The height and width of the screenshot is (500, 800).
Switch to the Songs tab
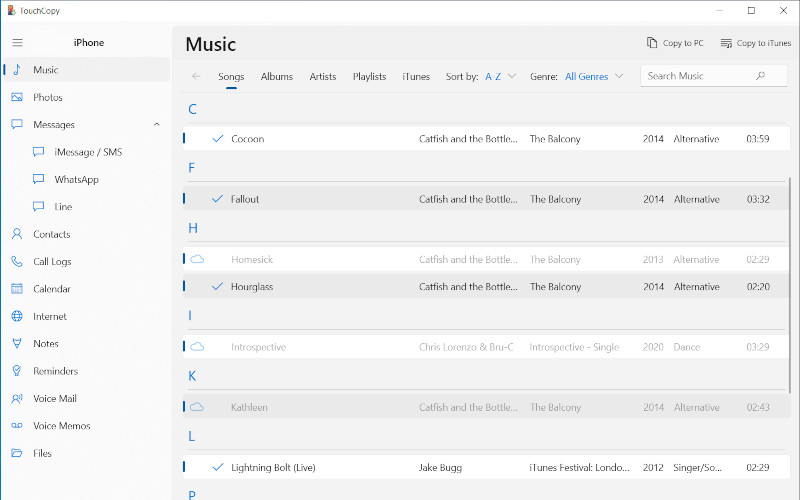coord(231,77)
